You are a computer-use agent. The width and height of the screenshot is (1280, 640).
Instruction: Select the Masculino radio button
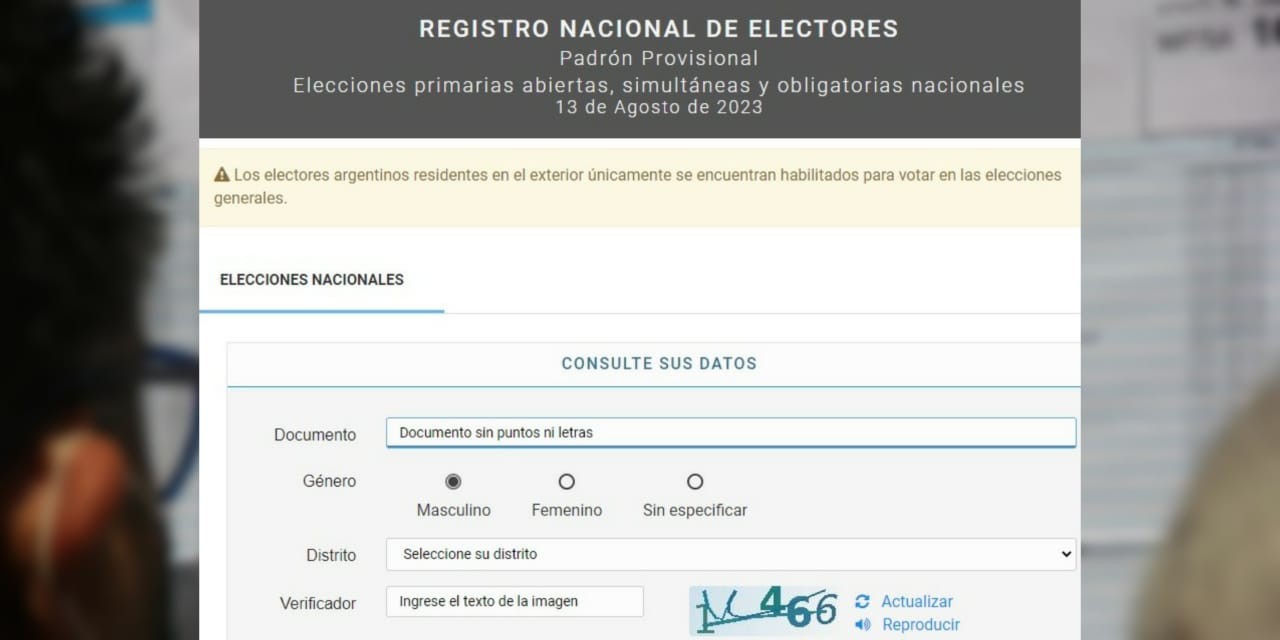coord(452,481)
